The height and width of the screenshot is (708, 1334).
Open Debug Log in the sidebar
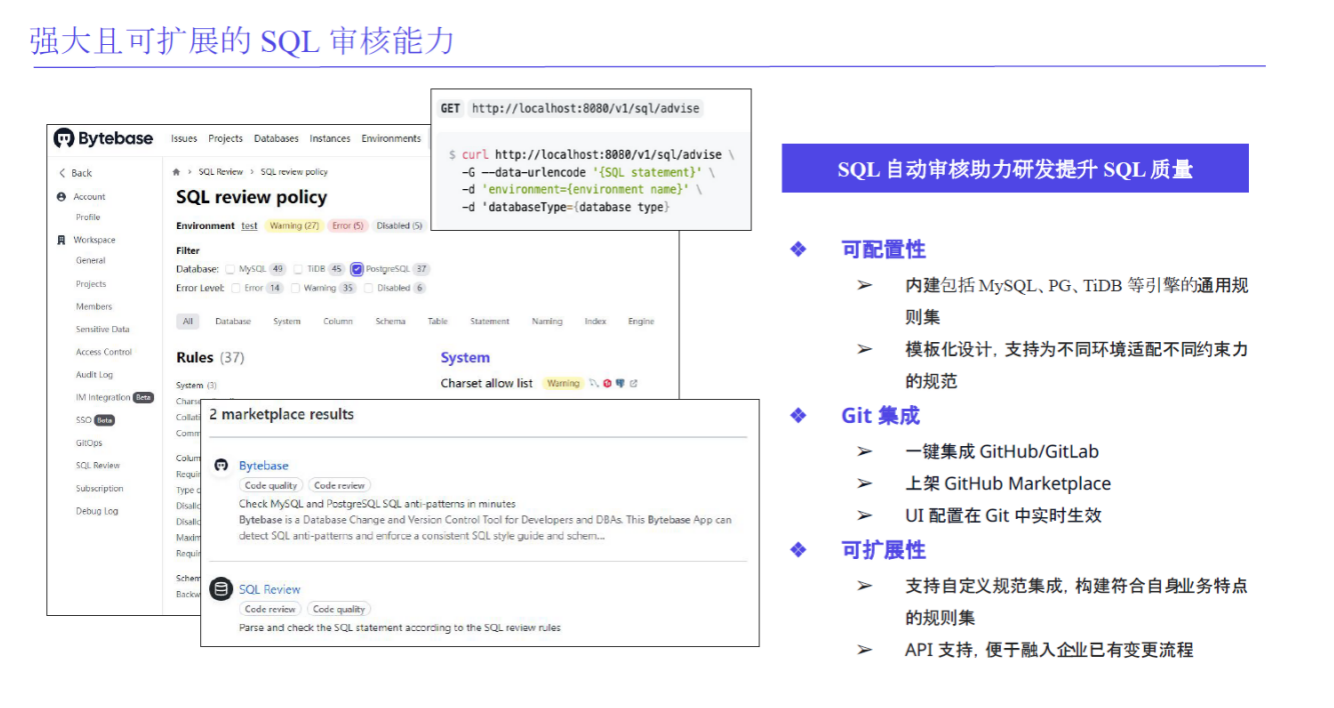tap(97, 511)
